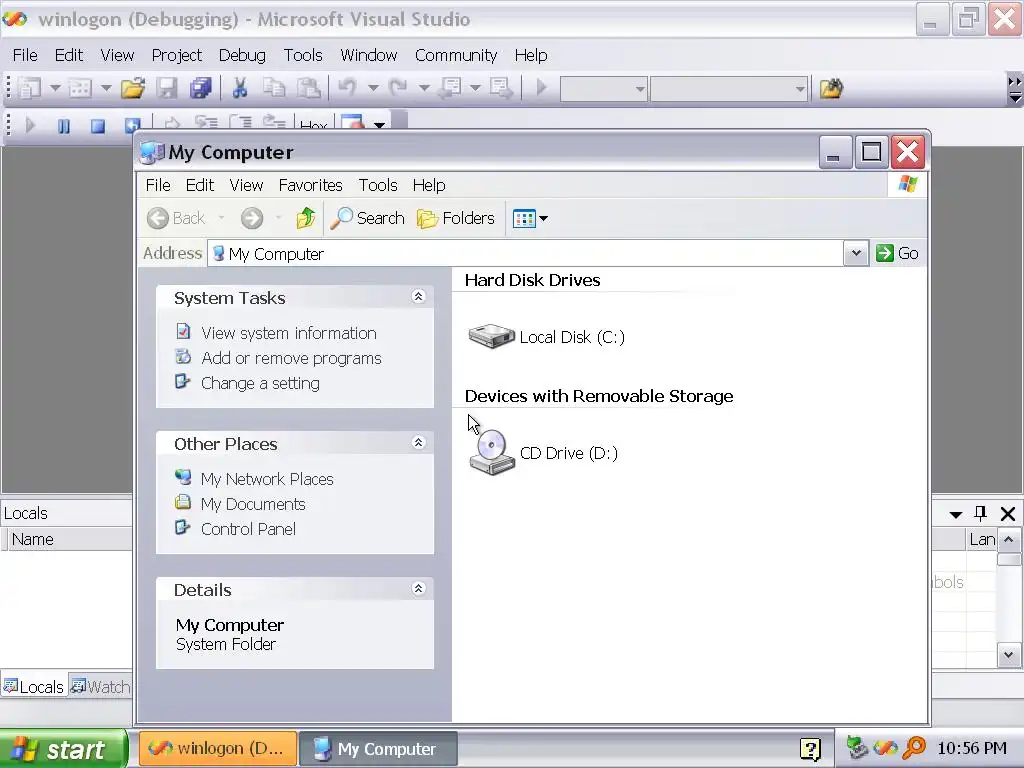The image size is (1024, 768).
Task: Click the Step Into icon
Action: (206, 122)
